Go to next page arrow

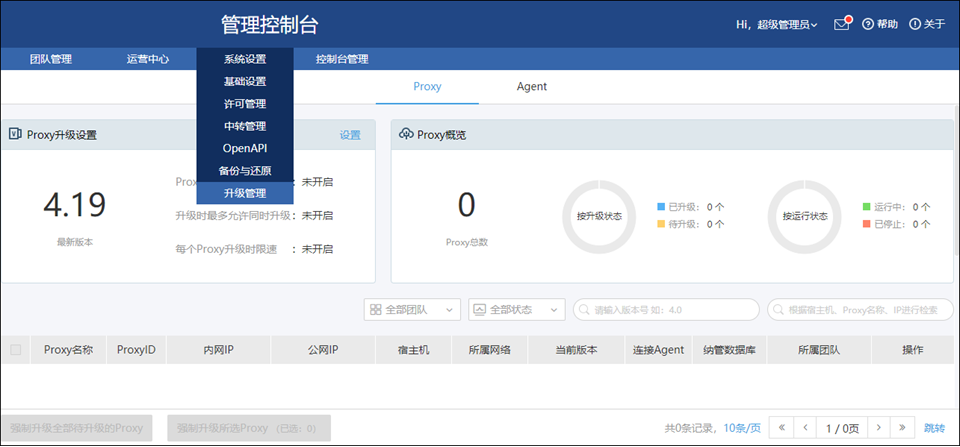click(x=877, y=428)
